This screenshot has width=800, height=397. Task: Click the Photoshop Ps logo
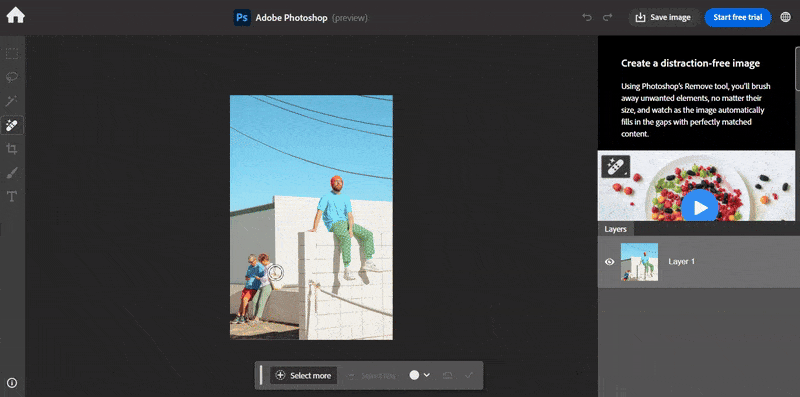[242, 18]
